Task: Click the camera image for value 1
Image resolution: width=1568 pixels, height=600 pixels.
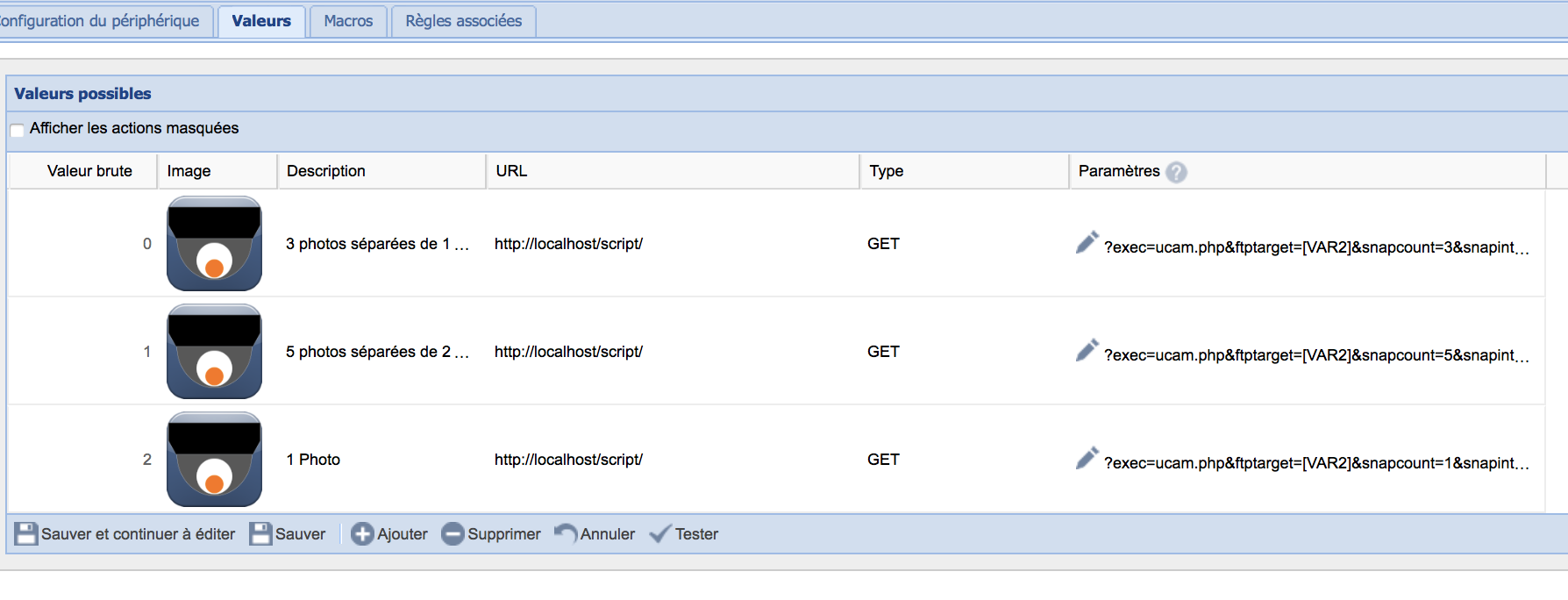Action: [x=214, y=352]
